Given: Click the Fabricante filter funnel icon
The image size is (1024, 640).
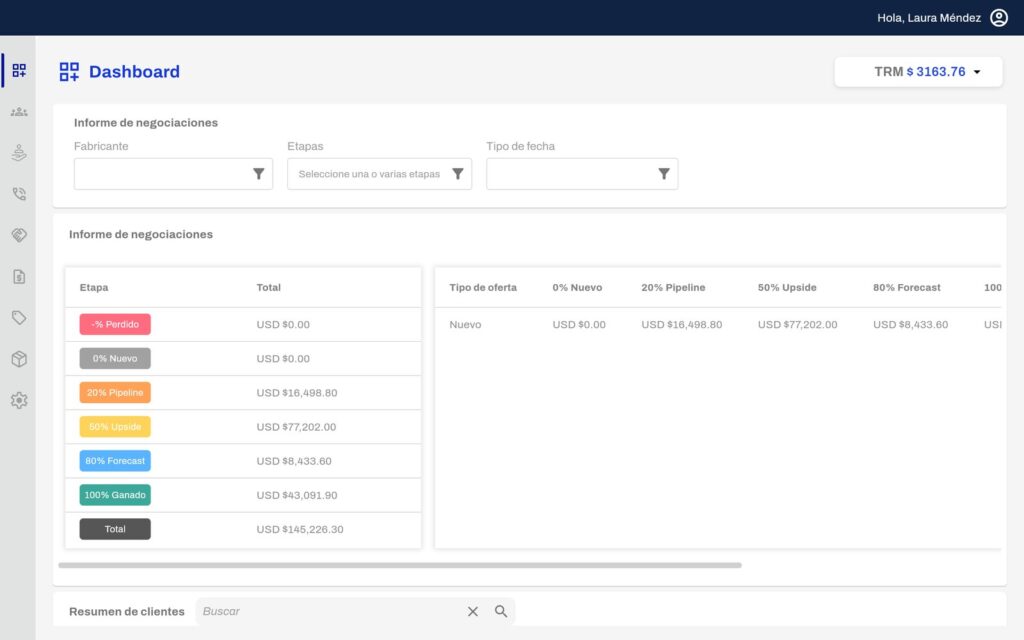Looking at the screenshot, I should tap(259, 174).
